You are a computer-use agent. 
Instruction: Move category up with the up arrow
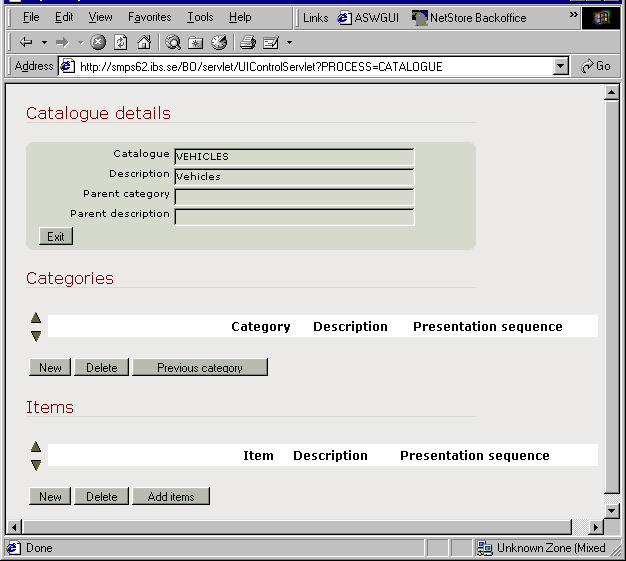coord(36,318)
